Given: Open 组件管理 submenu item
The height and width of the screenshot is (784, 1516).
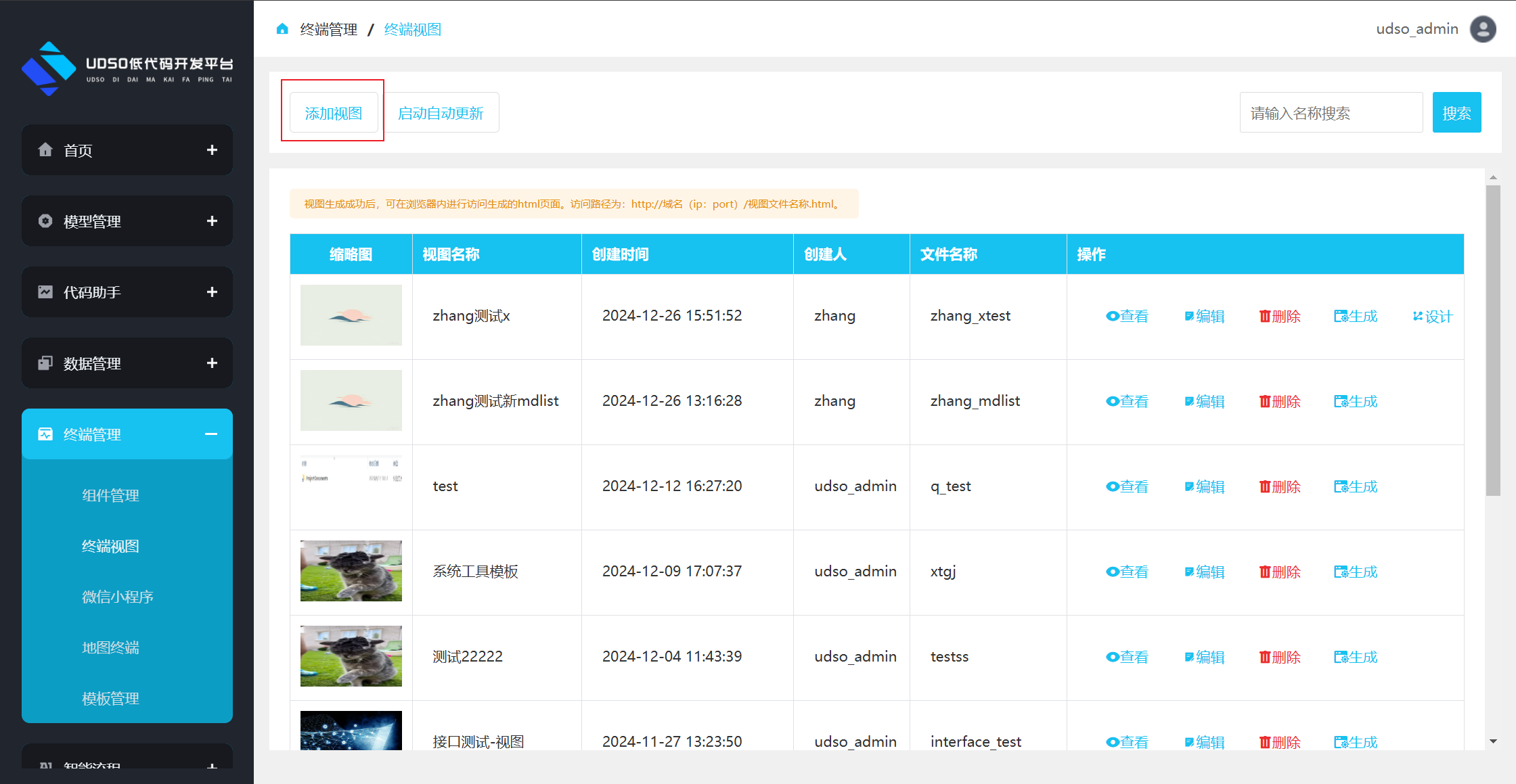Looking at the screenshot, I should pyautogui.click(x=110, y=495).
